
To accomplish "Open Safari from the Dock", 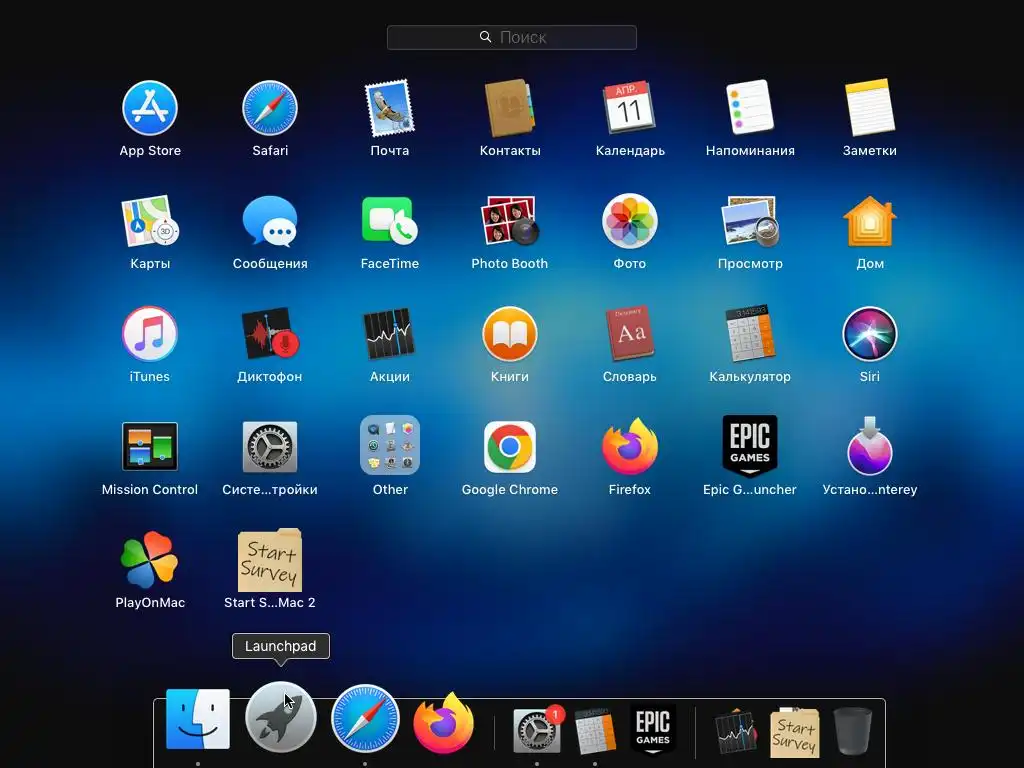I will (365, 718).
